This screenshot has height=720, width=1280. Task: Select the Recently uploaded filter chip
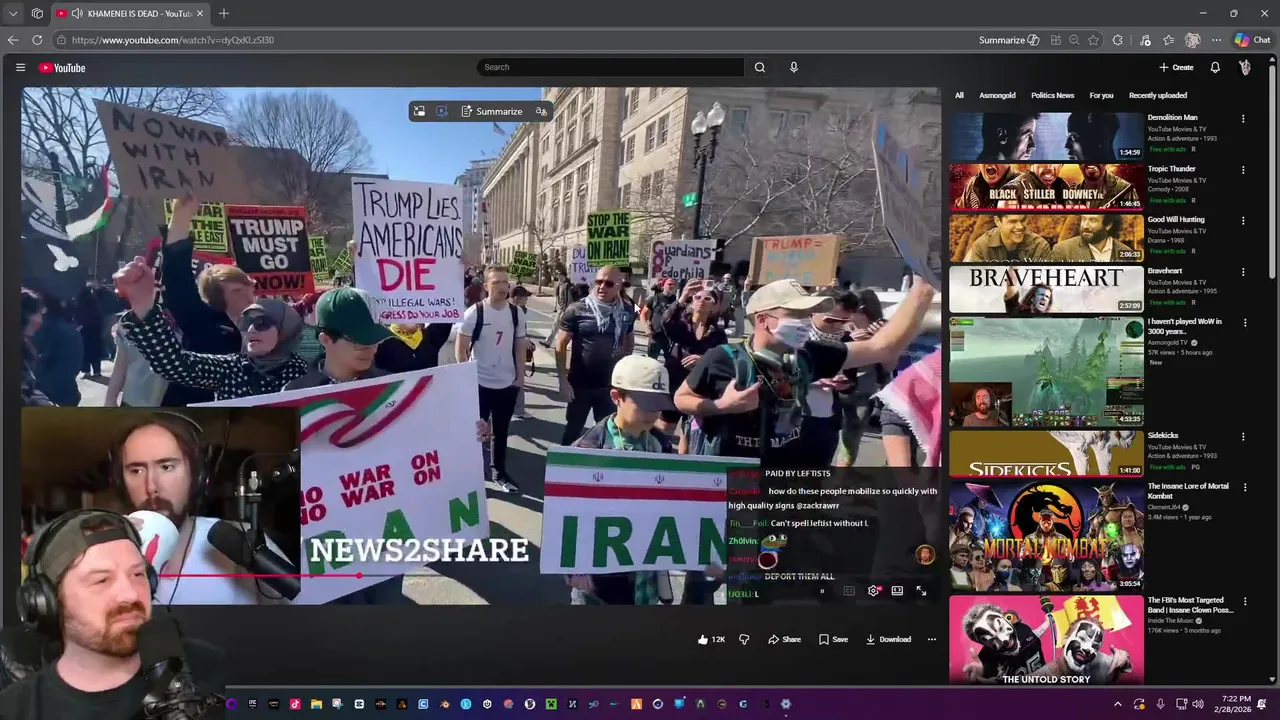pyautogui.click(x=1158, y=95)
